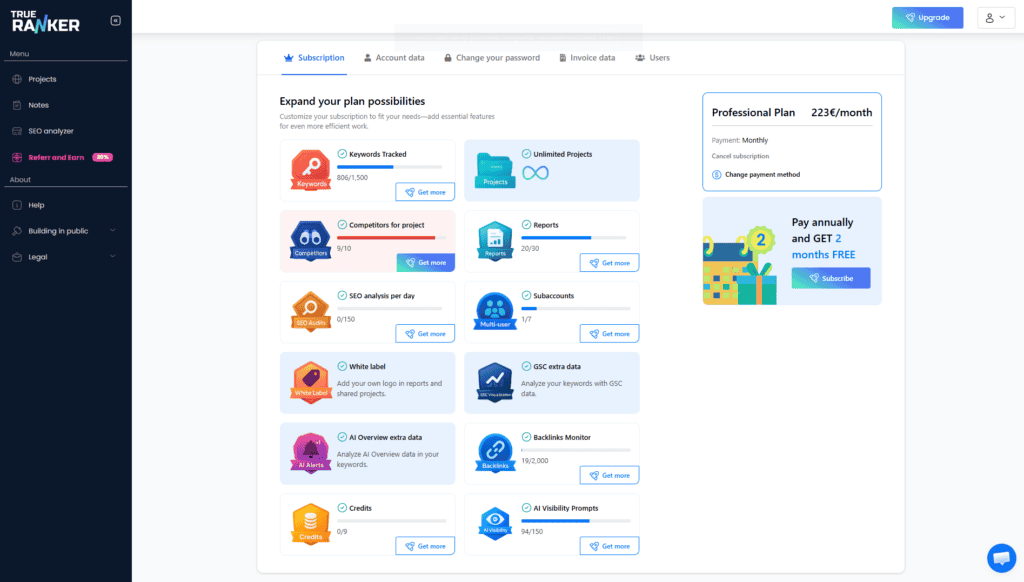Open the SEO Audits badge icon
This screenshot has height=582, width=1024.
tap(310, 311)
